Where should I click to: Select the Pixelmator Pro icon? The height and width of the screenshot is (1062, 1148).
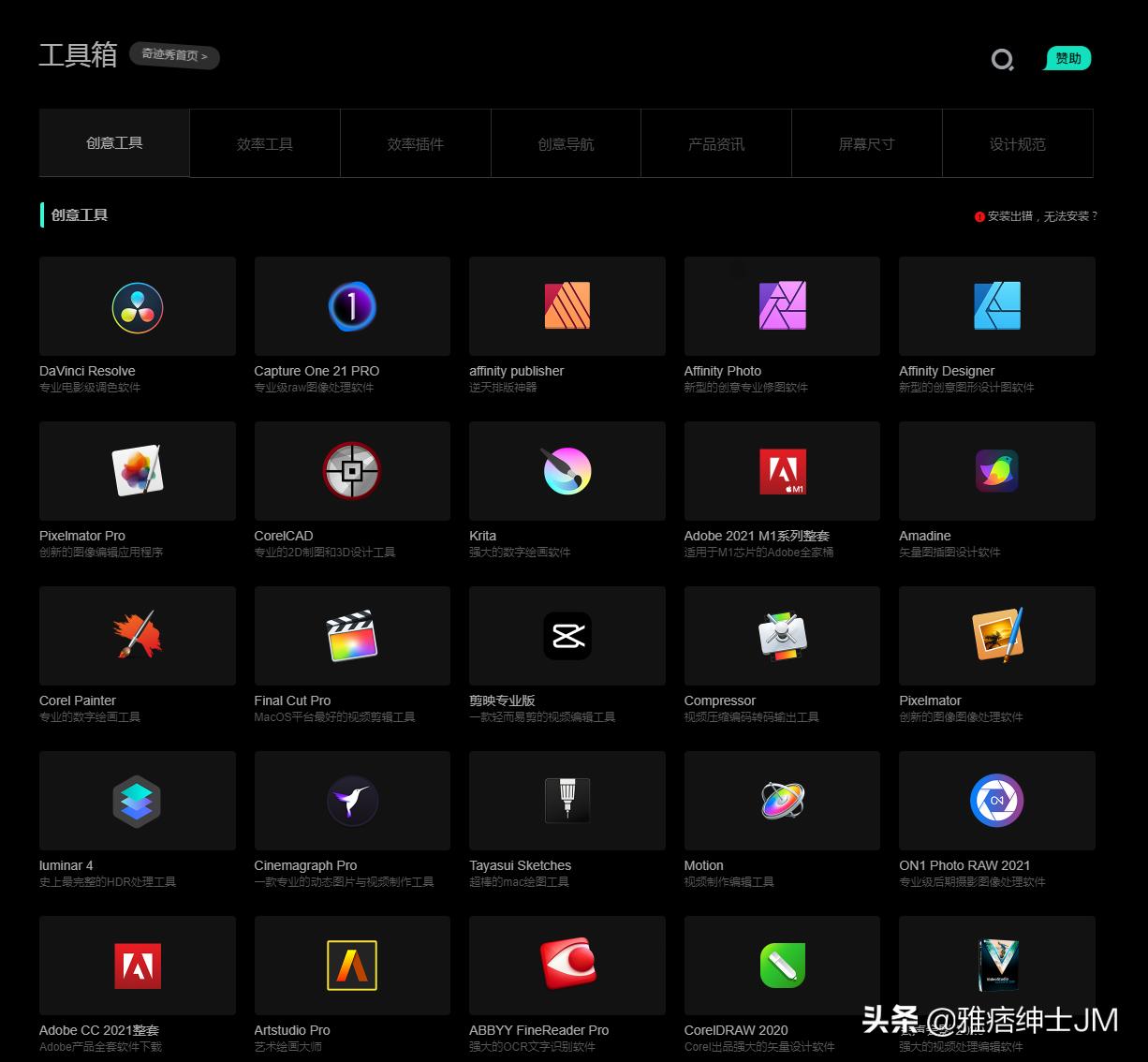pyautogui.click(x=137, y=471)
